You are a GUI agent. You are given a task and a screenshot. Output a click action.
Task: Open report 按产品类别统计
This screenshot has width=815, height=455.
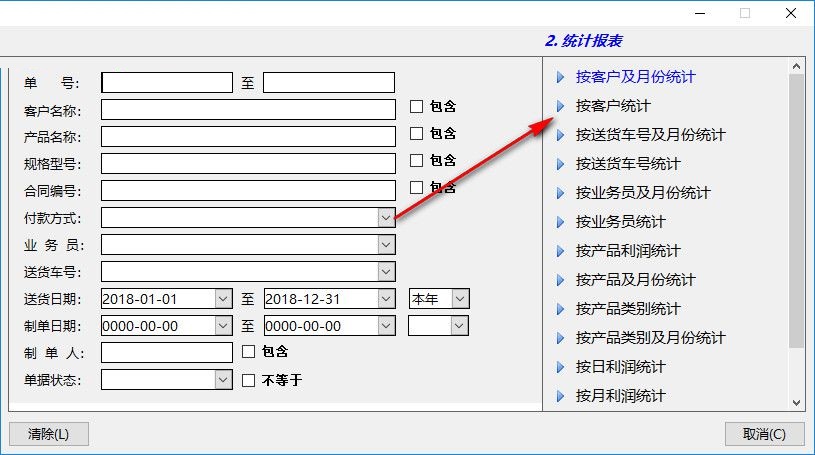[628, 309]
